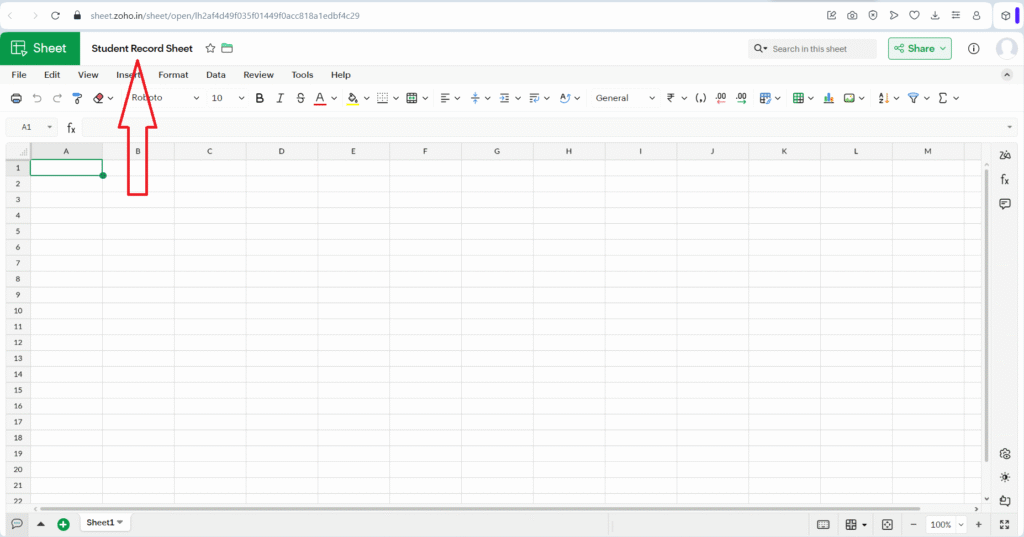The image size is (1024, 537).
Task: Click the filter funnel icon
Action: [x=914, y=98]
